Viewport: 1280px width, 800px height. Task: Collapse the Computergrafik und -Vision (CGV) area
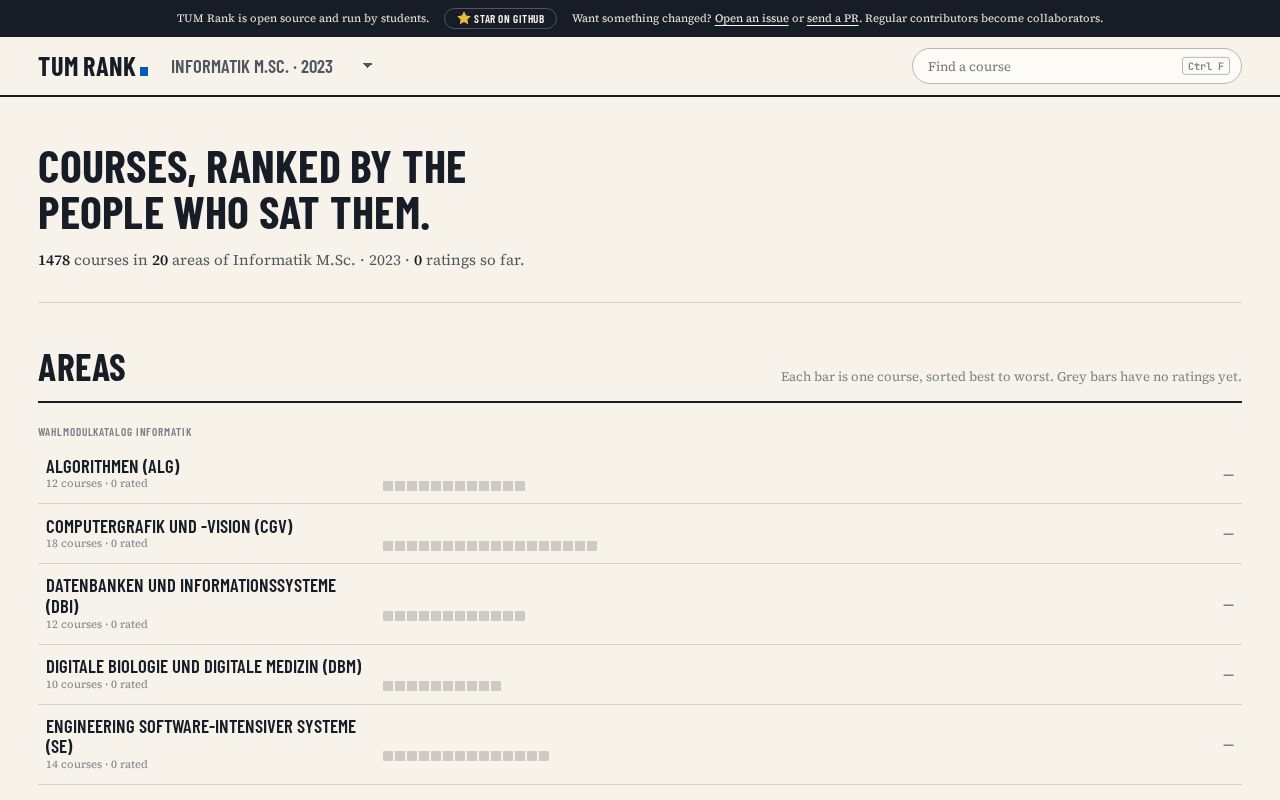1228,534
